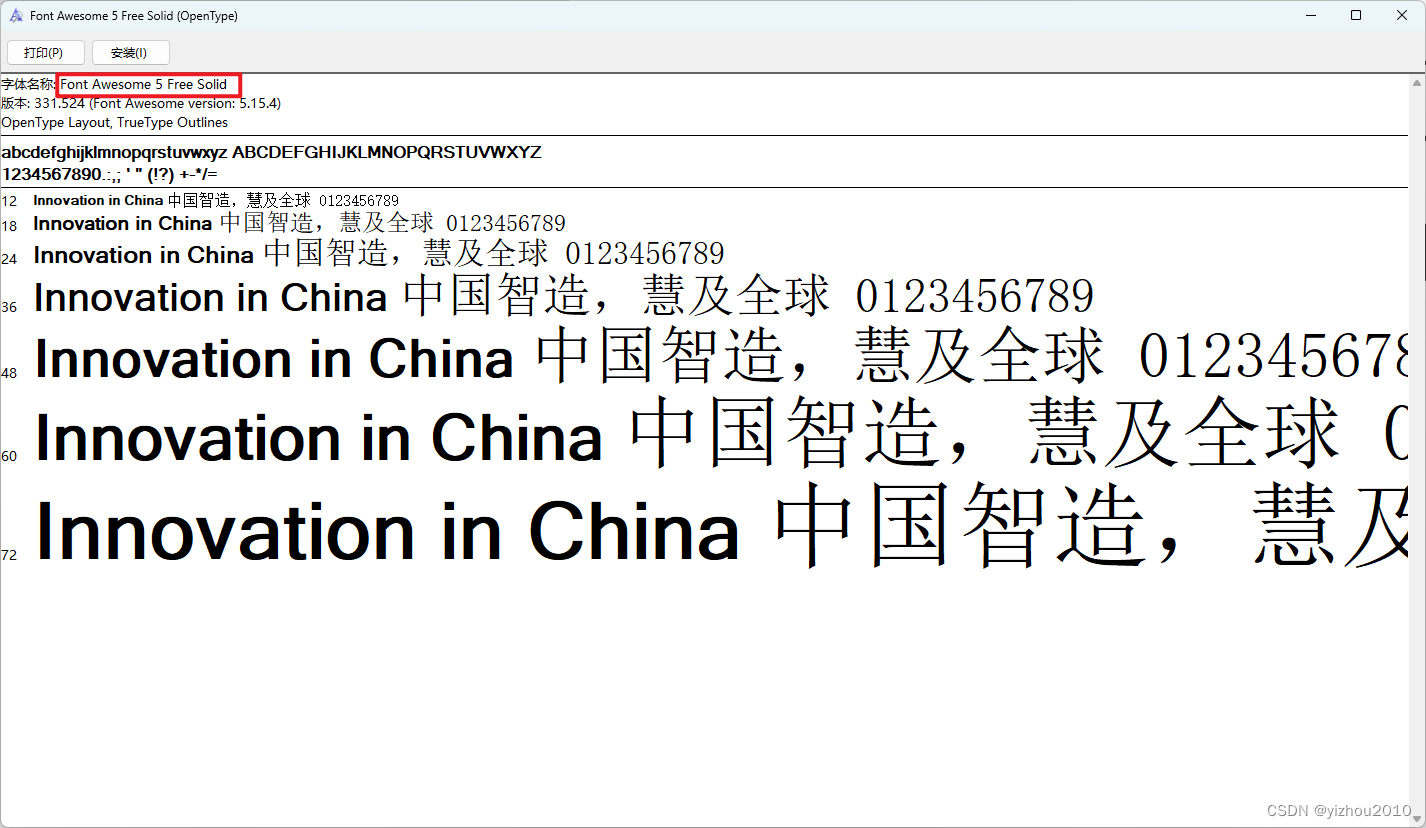The width and height of the screenshot is (1426, 828).
Task: Maximize the font viewer window
Action: [x=1356, y=15]
